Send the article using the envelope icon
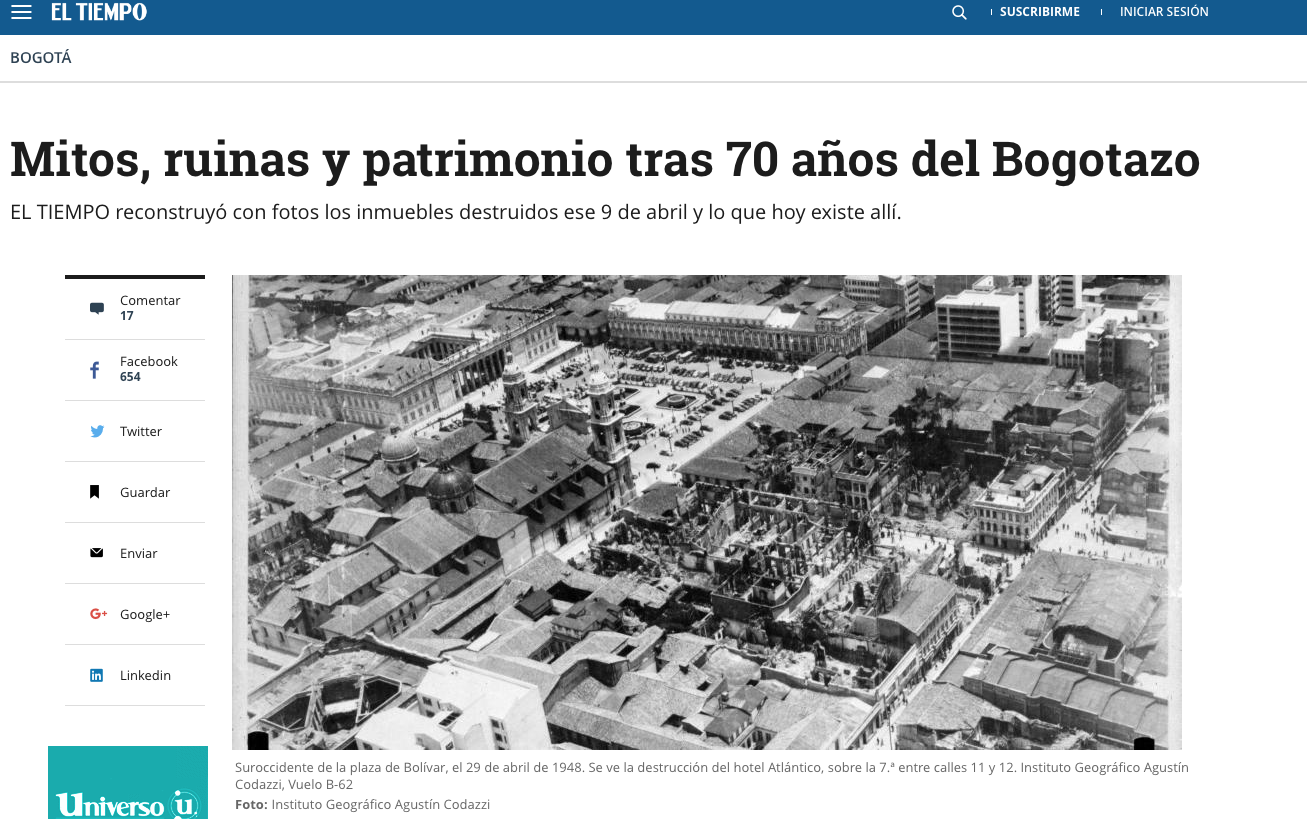 pyautogui.click(x=95, y=552)
